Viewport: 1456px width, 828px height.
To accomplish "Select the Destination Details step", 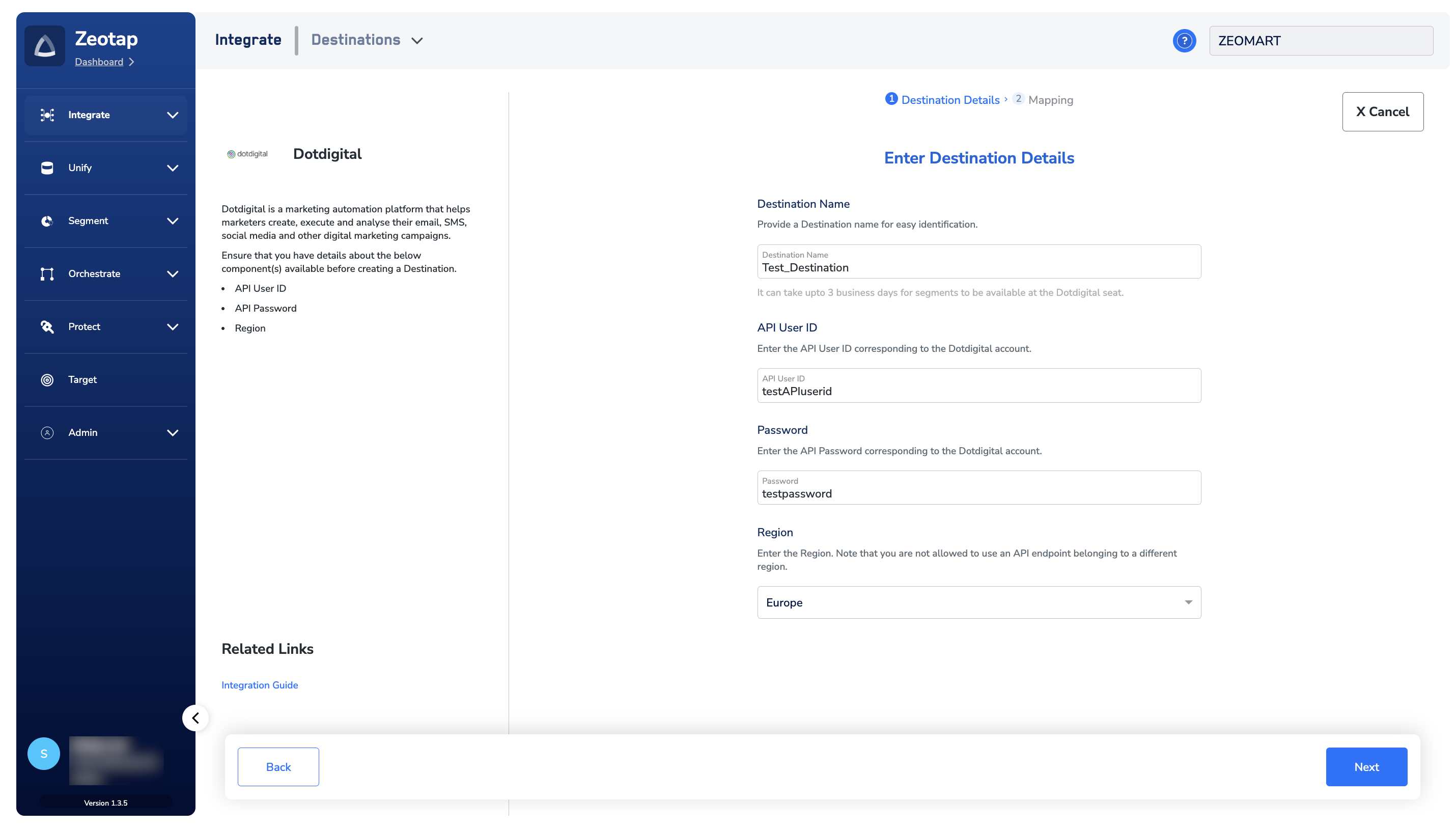I will click(949, 100).
